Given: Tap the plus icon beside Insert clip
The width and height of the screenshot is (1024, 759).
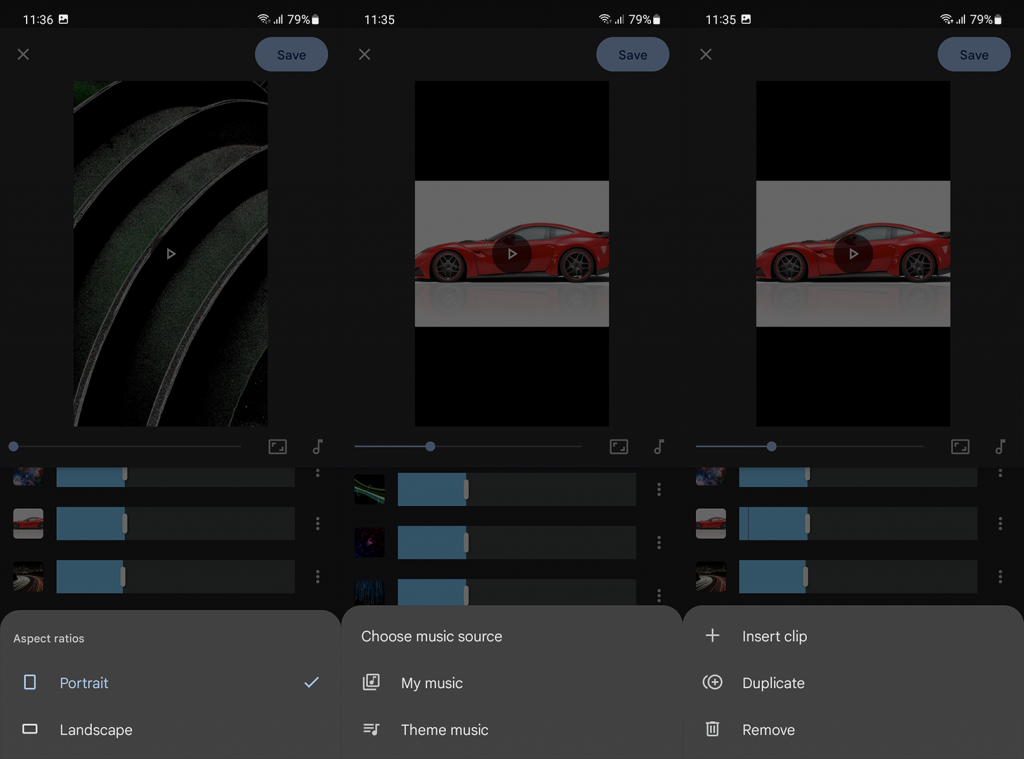Looking at the screenshot, I should pyautogui.click(x=712, y=635).
